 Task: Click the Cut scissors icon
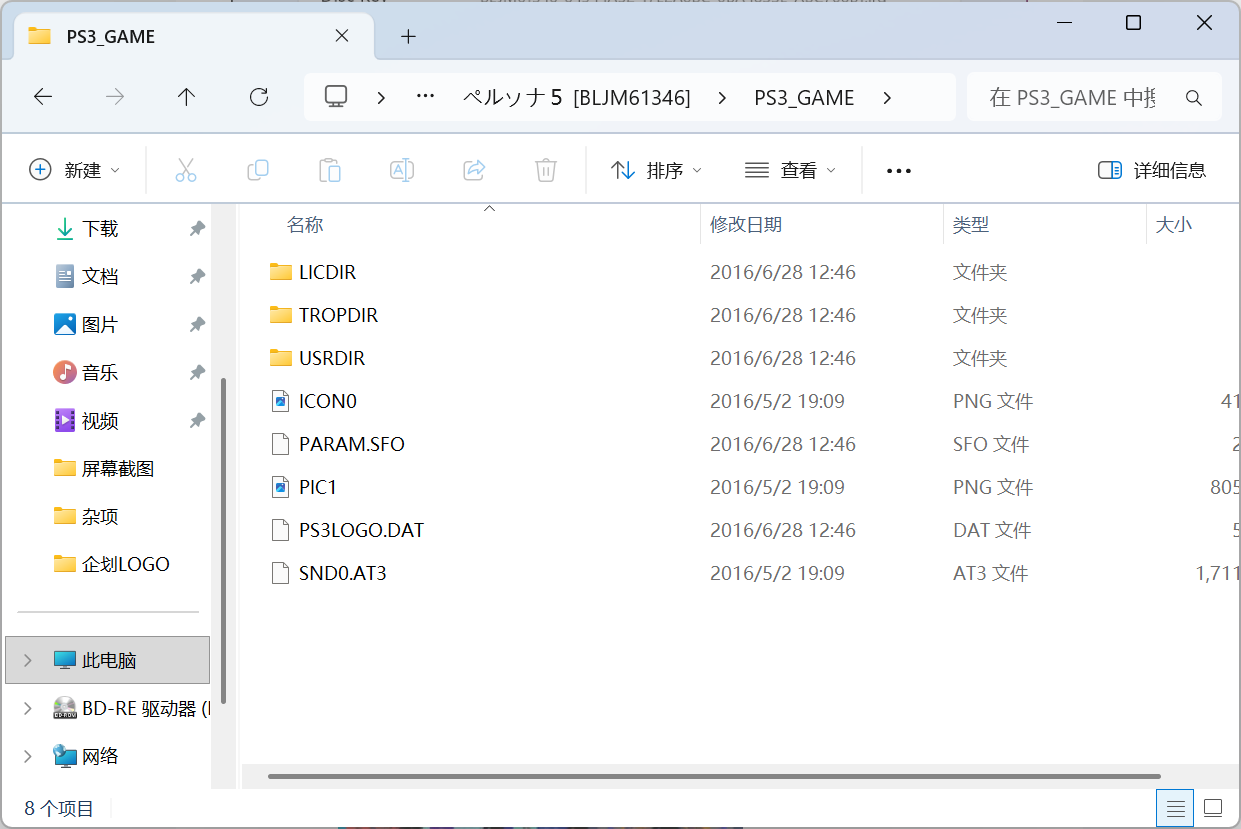186,170
